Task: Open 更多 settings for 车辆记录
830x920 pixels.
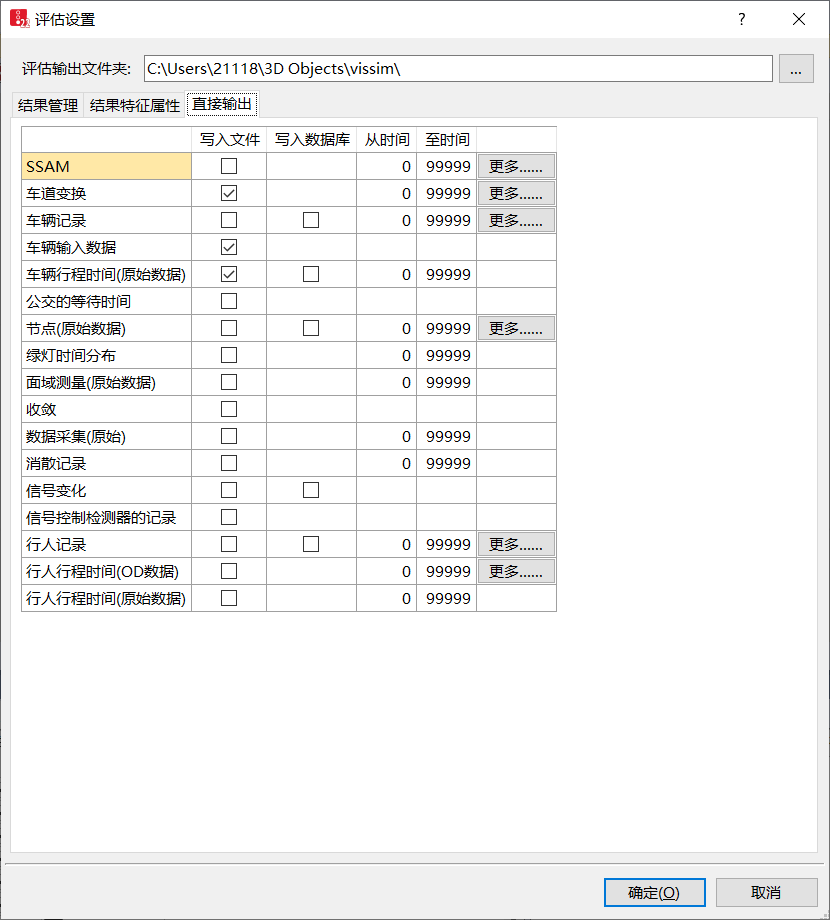Action: 516,220
